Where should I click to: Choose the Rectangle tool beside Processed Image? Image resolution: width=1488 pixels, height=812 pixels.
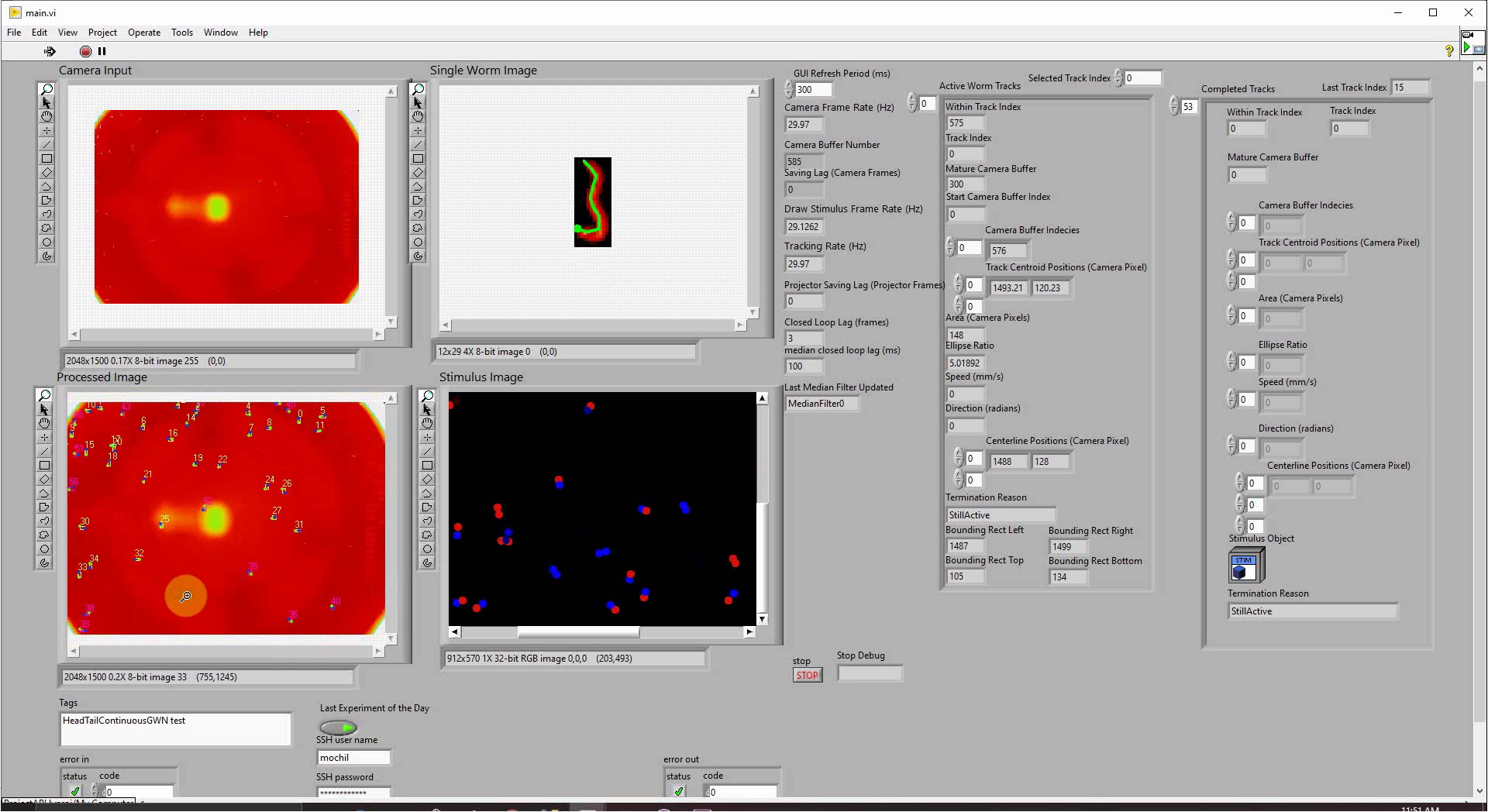44,466
